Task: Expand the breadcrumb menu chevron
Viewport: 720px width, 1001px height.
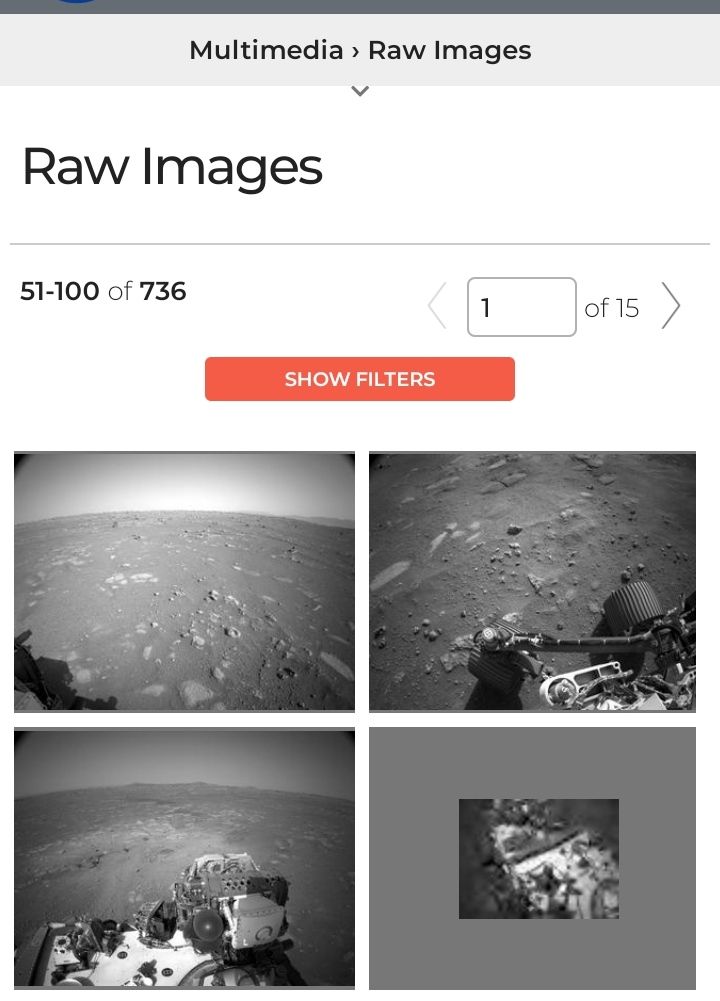Action: [x=360, y=91]
